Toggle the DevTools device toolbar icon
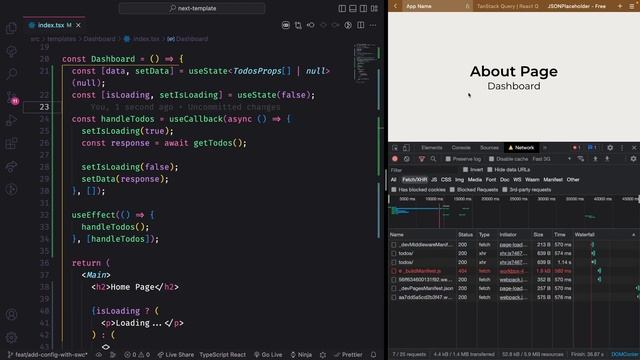640x360 pixels. click(x=406, y=148)
